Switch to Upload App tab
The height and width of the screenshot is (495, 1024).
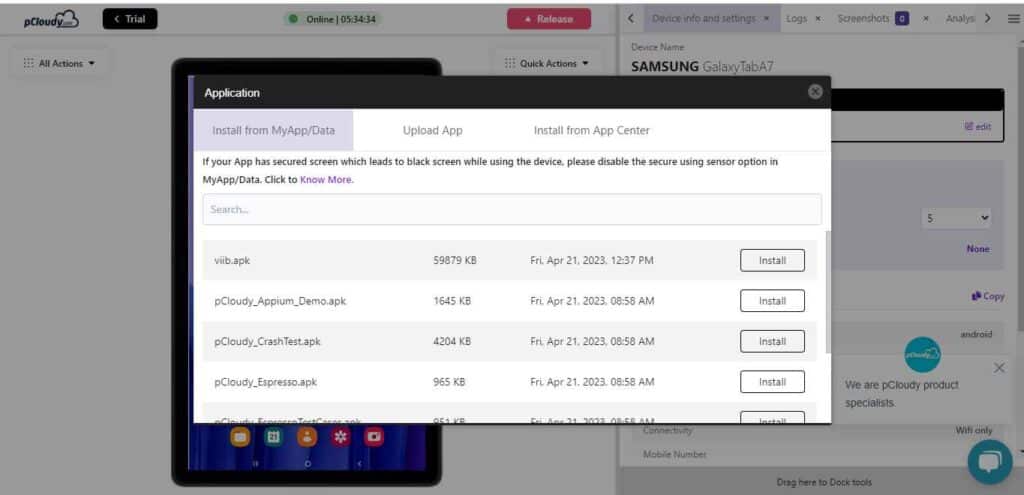(432, 131)
